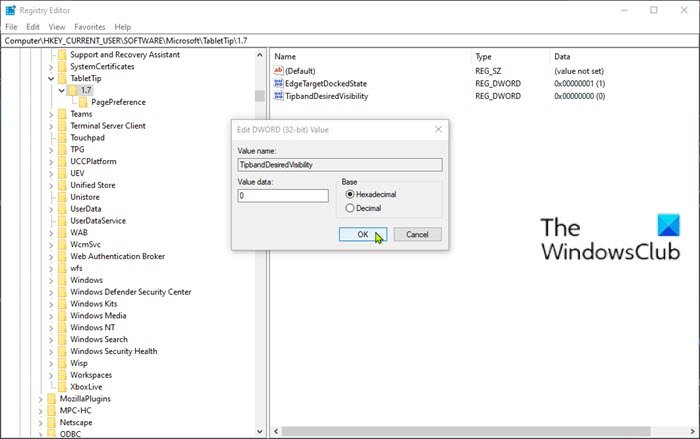Click the (Default) string value icon

pos(278,71)
